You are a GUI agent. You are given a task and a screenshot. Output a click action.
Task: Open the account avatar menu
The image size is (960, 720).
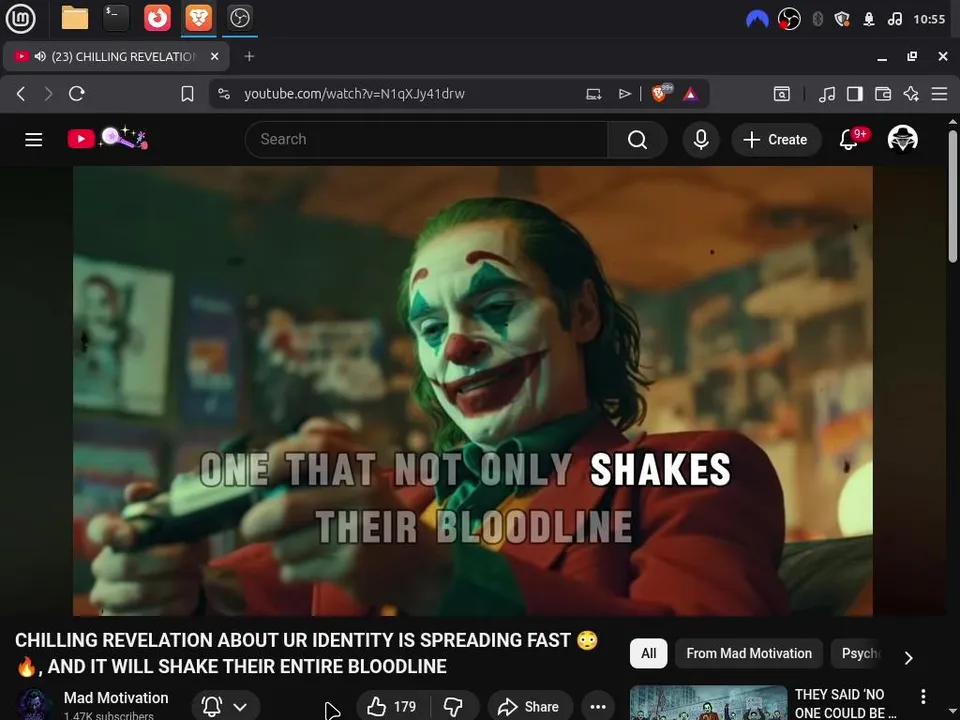click(x=902, y=139)
